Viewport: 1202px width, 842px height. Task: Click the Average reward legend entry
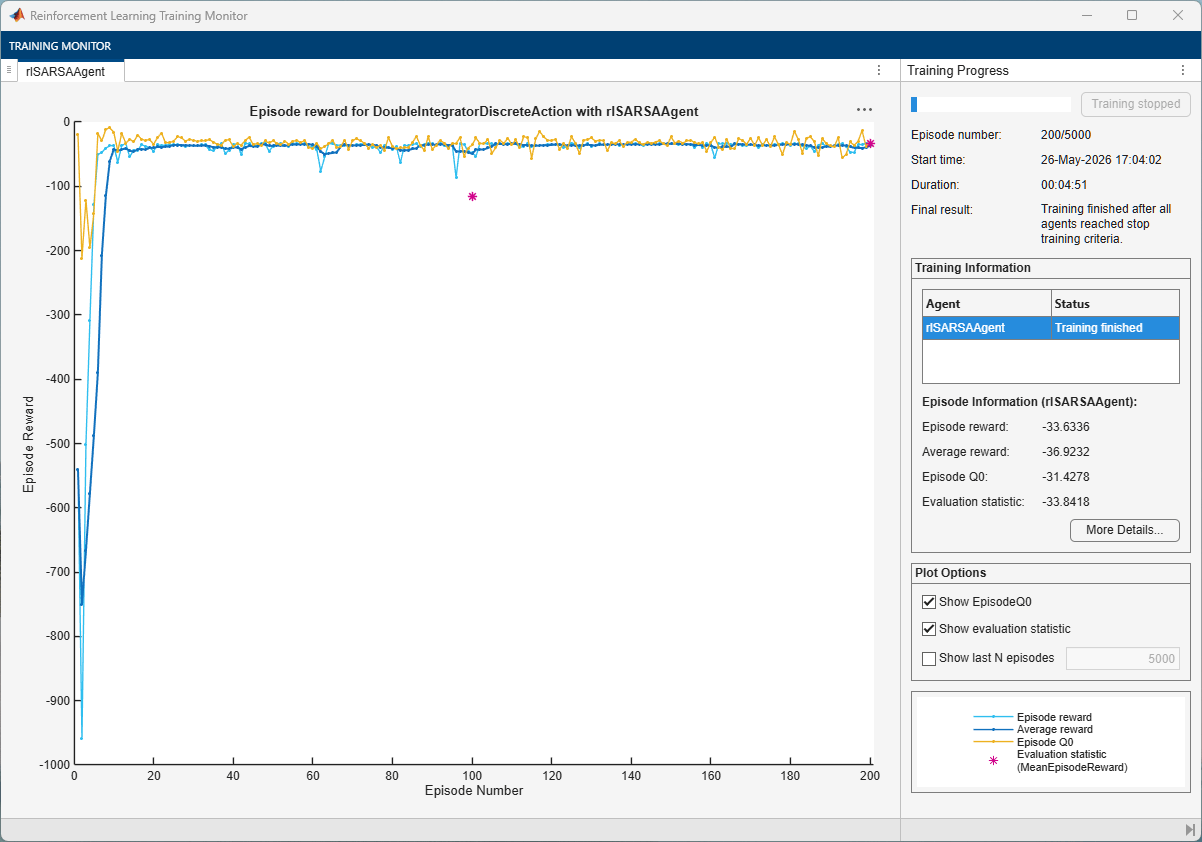point(1032,729)
